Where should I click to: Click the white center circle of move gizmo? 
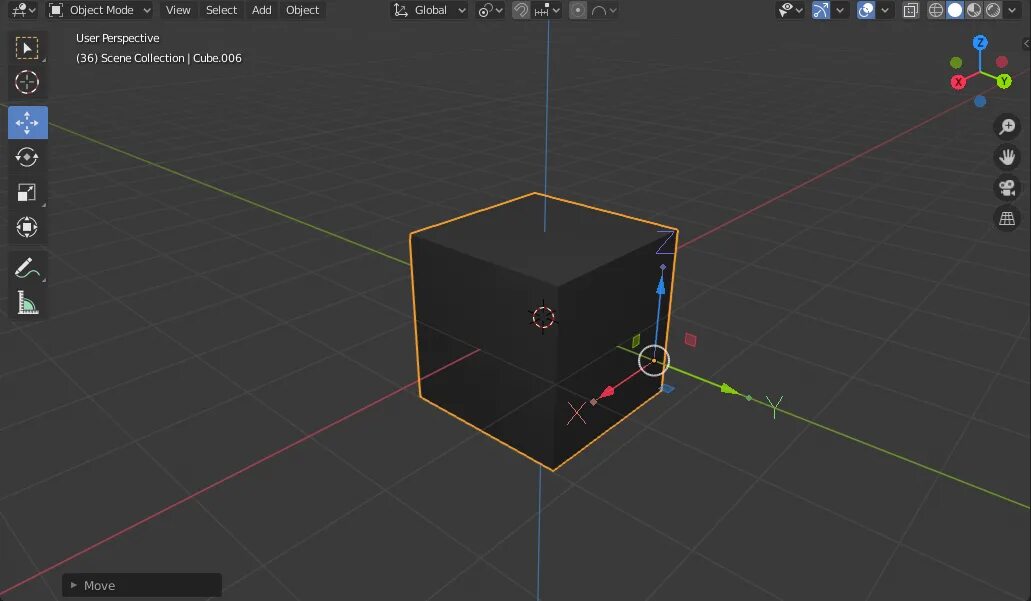click(654, 360)
